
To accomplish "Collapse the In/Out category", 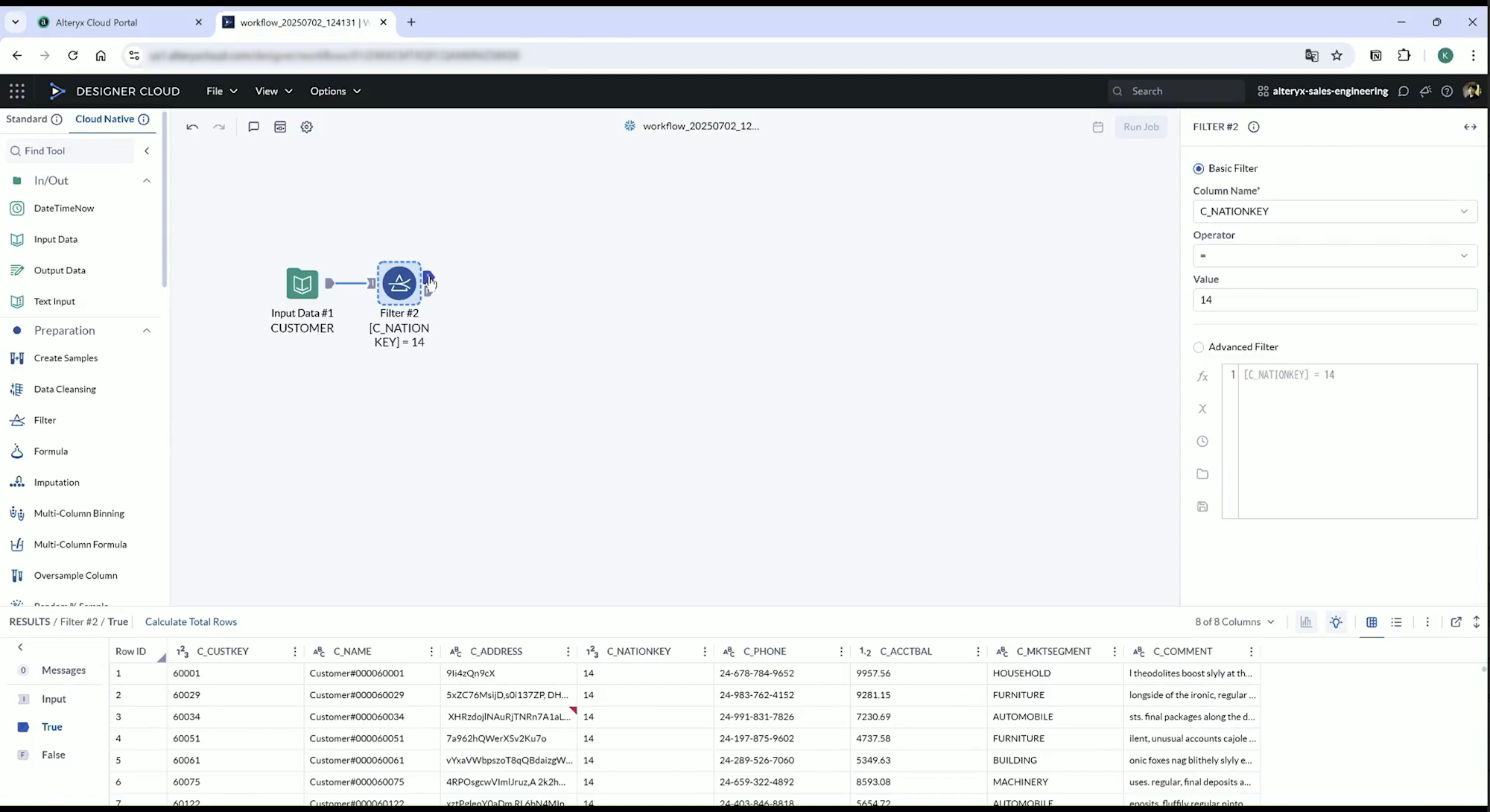I will point(147,180).
